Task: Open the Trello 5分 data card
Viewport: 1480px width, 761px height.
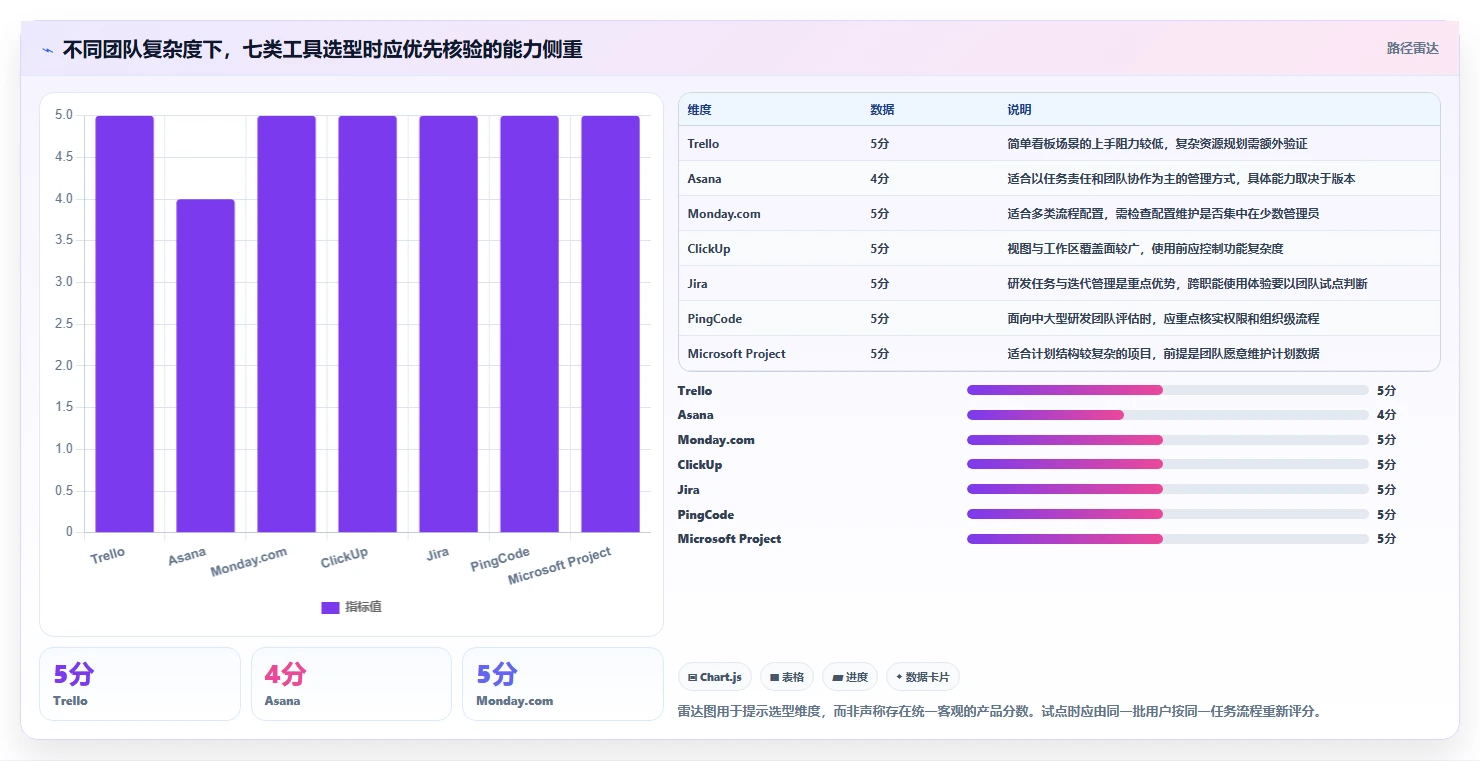Action: coord(140,684)
